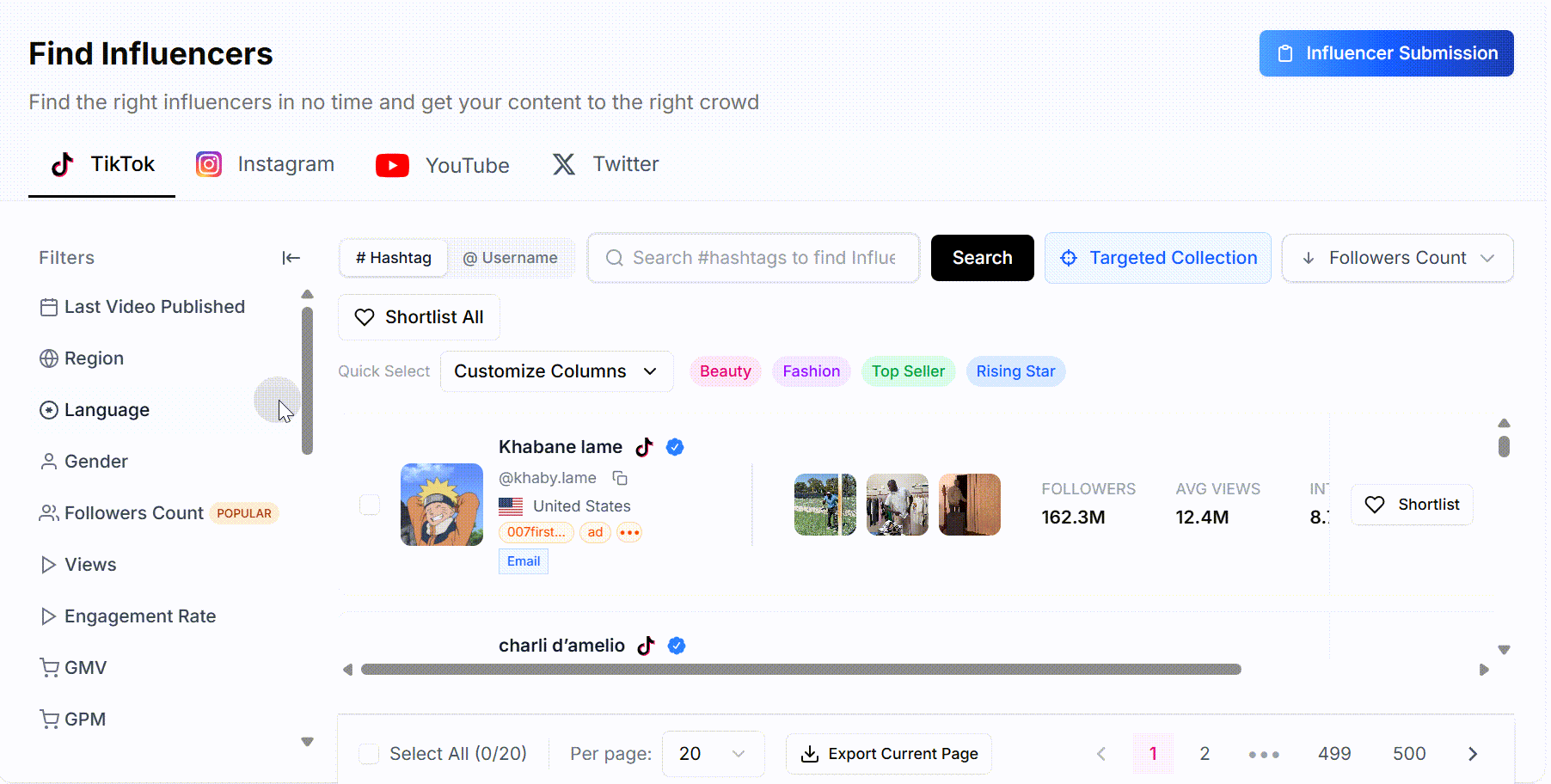1551x784 pixels.
Task: Click the black Search button
Action: (983, 258)
